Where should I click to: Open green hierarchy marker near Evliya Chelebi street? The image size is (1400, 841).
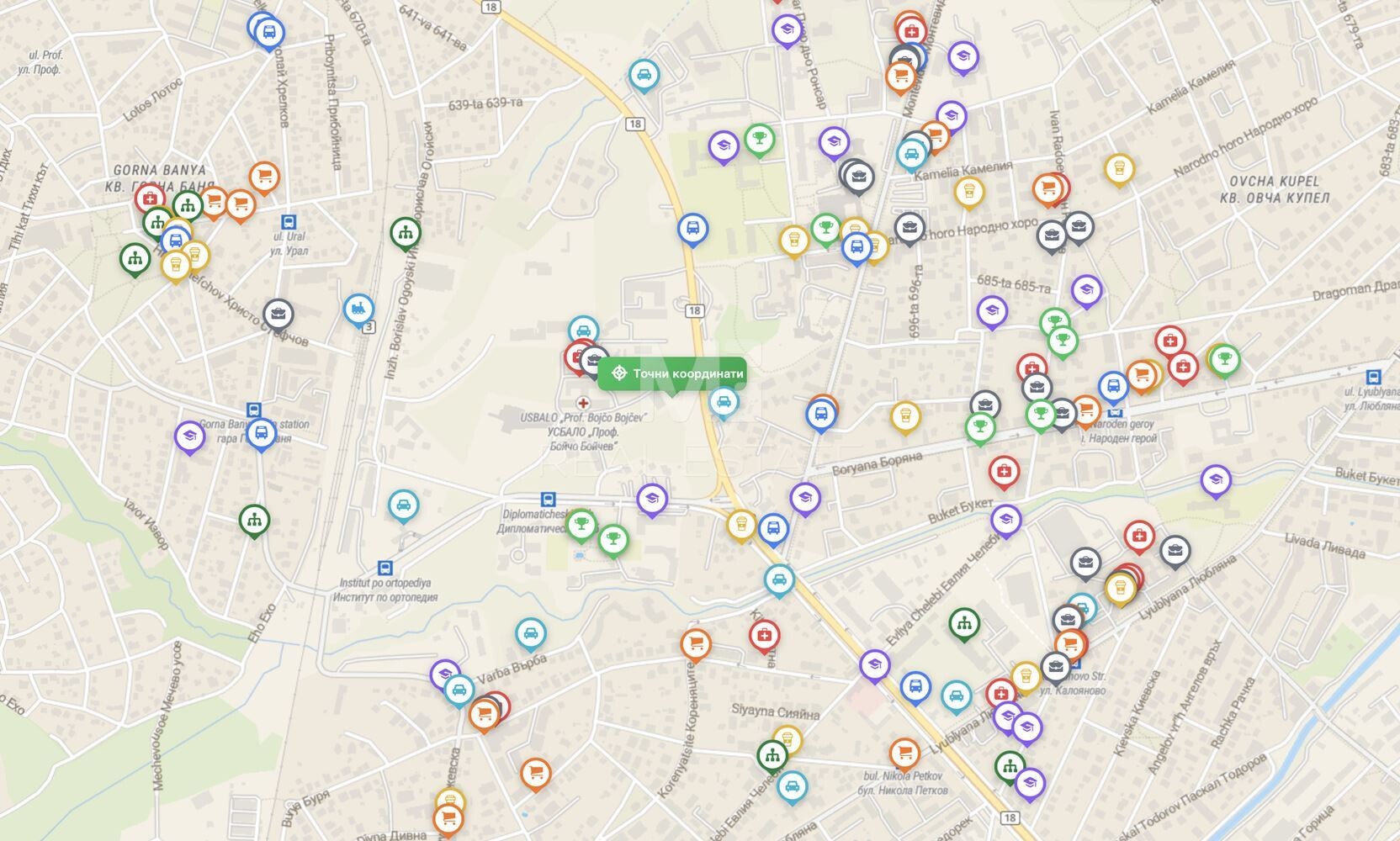point(964,624)
